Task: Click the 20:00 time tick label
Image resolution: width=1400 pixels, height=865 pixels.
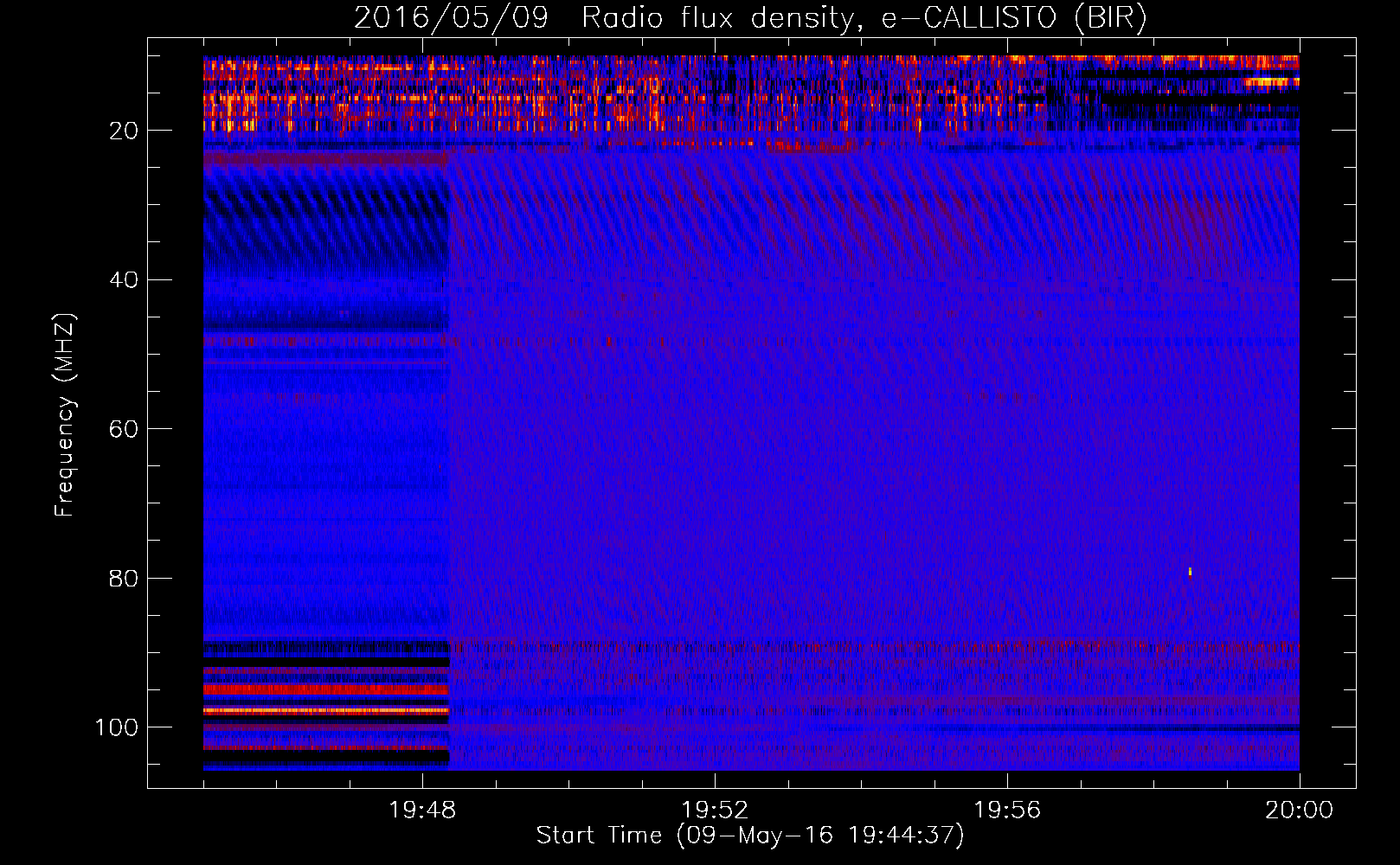Action: pyautogui.click(x=1299, y=811)
